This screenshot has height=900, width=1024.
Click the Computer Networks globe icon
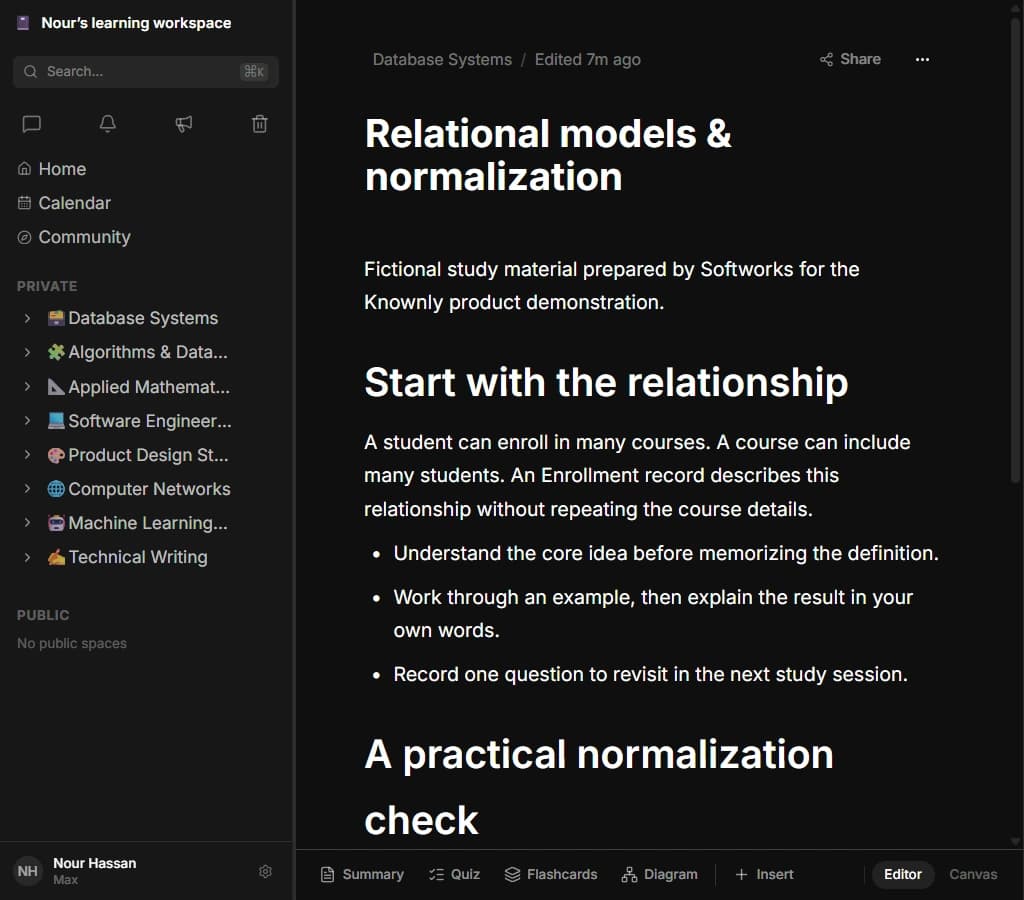56,489
